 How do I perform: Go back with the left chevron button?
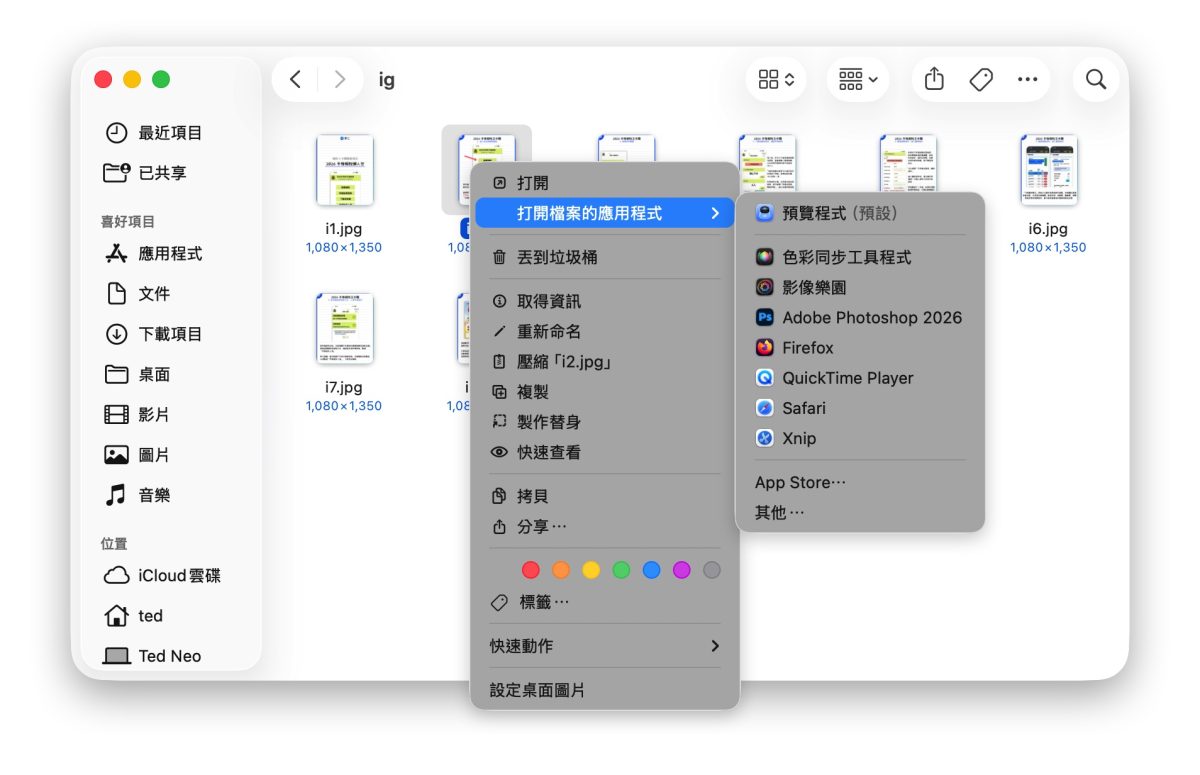(x=295, y=80)
